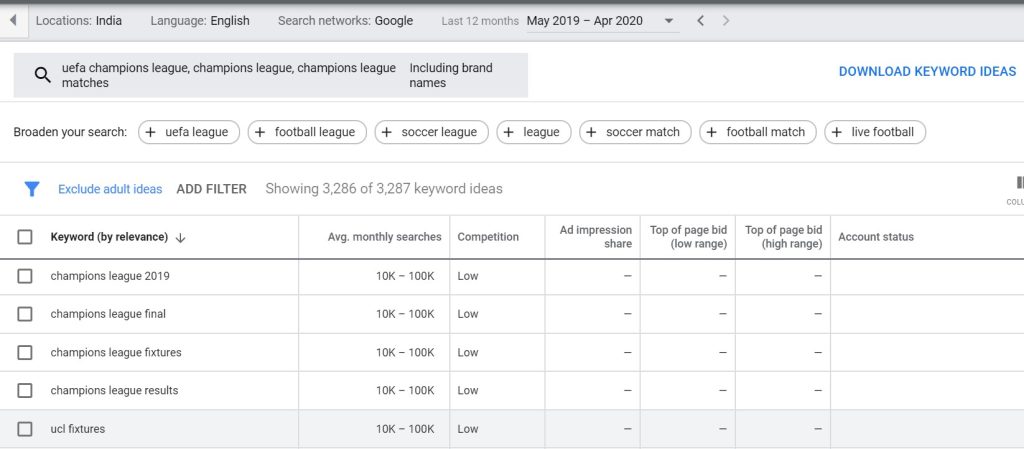Go to next date period arrow
Image resolution: width=1024 pixels, height=449 pixels.
pyautogui.click(x=726, y=21)
